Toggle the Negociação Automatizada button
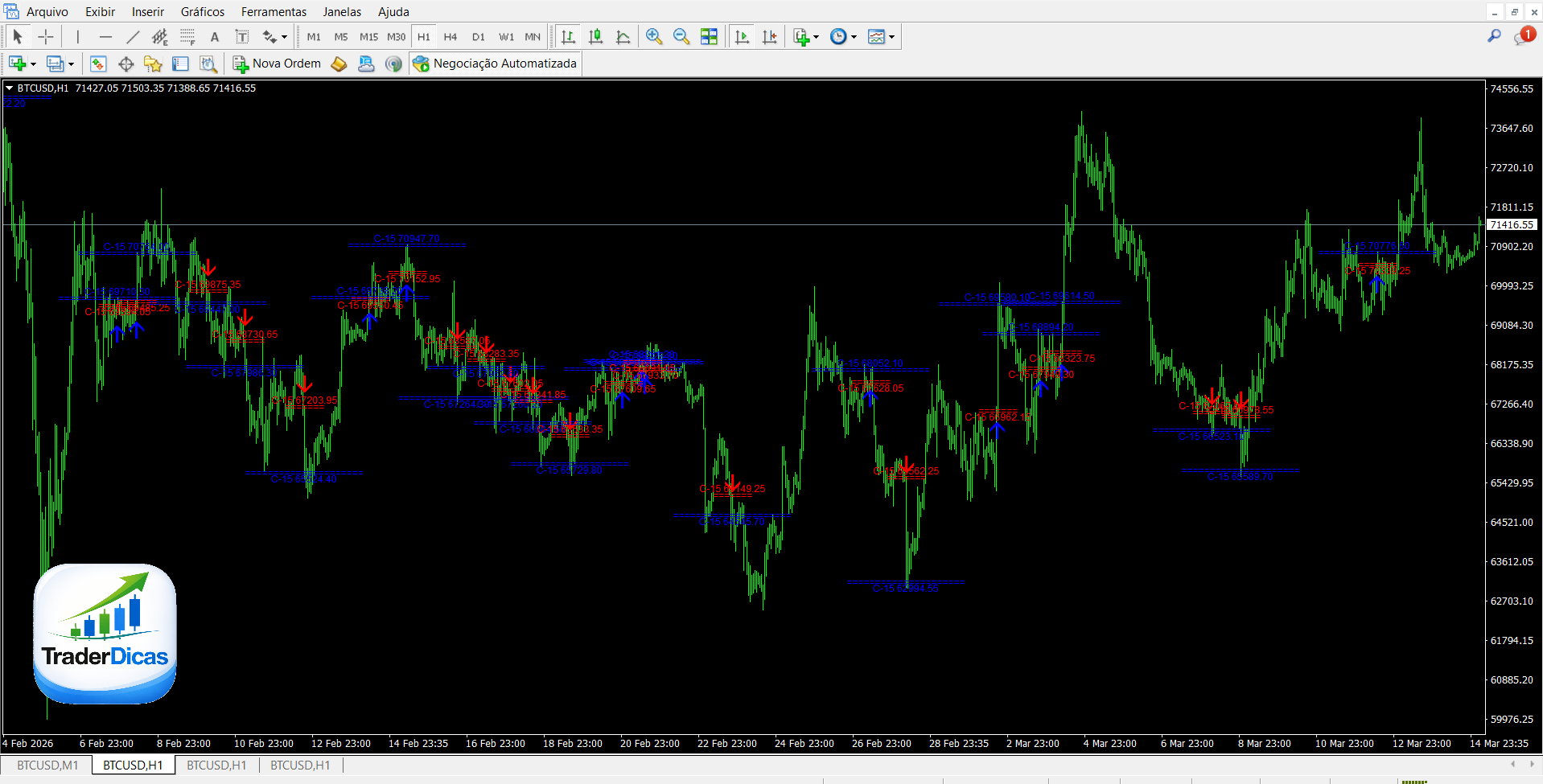The image size is (1543, 784). (495, 64)
